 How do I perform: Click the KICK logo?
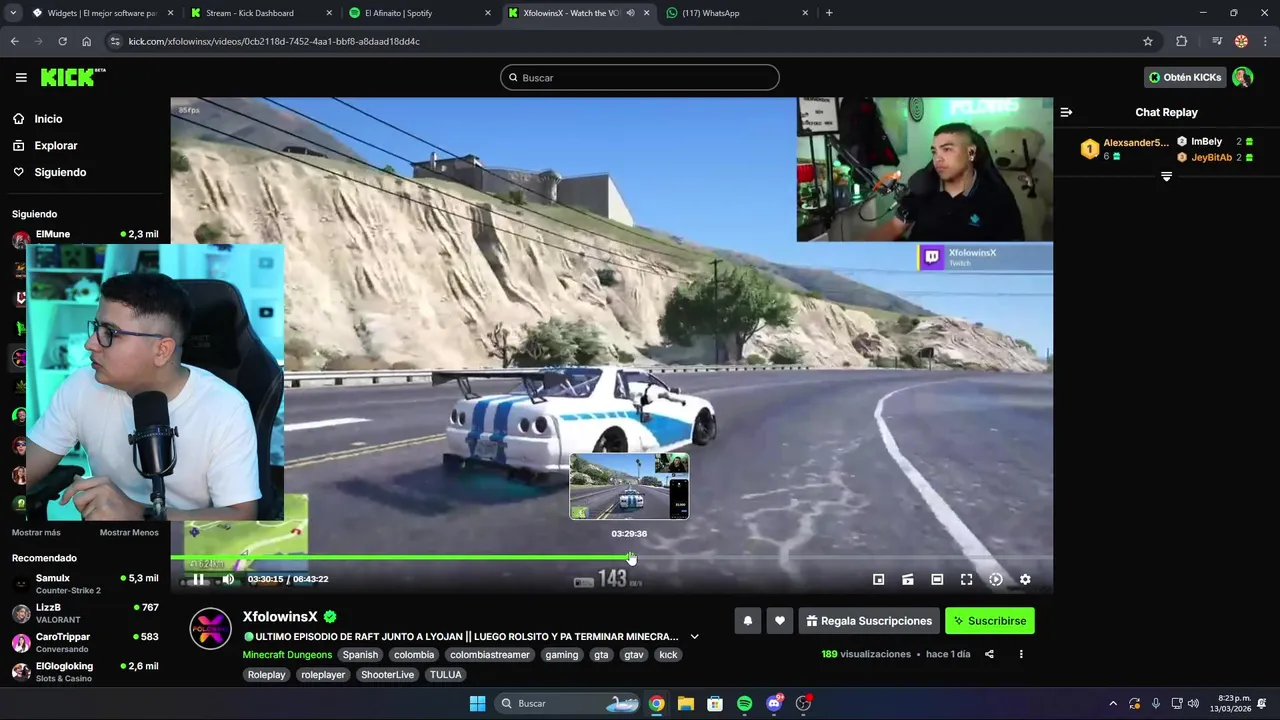tap(72, 77)
